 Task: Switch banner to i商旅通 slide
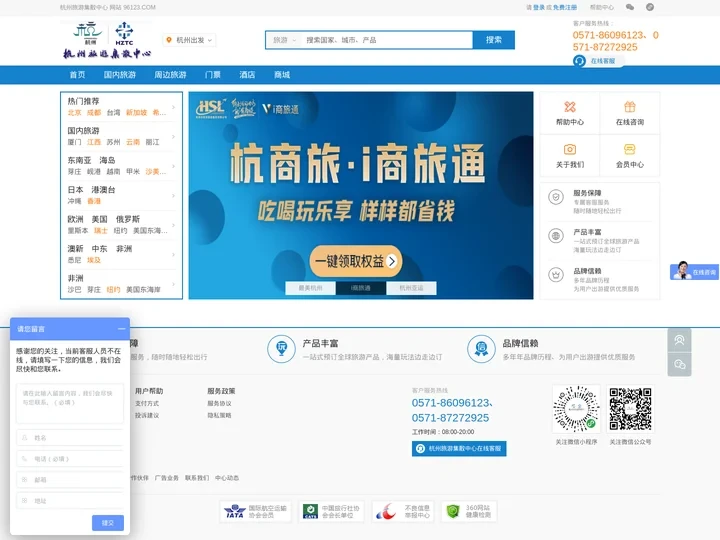[x=360, y=288]
